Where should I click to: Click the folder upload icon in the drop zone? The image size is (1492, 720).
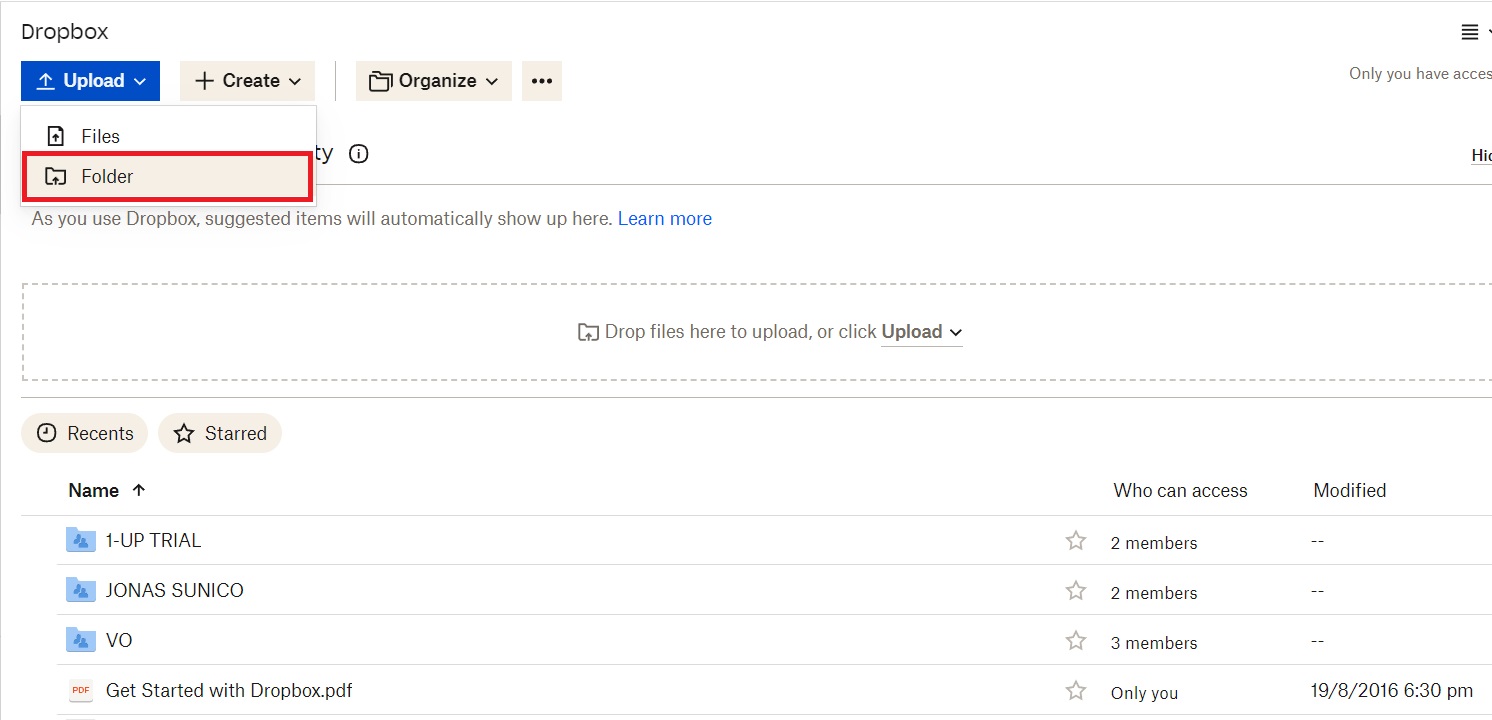pos(589,332)
